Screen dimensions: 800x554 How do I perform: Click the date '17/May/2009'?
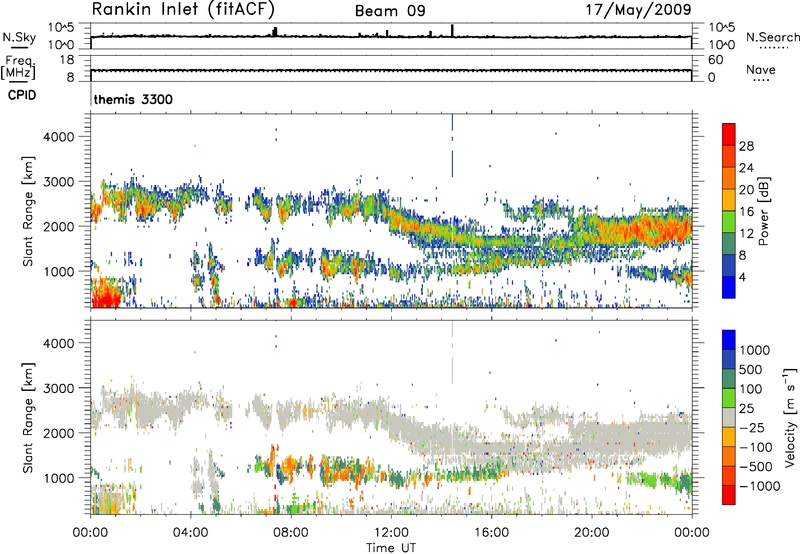(638, 9)
